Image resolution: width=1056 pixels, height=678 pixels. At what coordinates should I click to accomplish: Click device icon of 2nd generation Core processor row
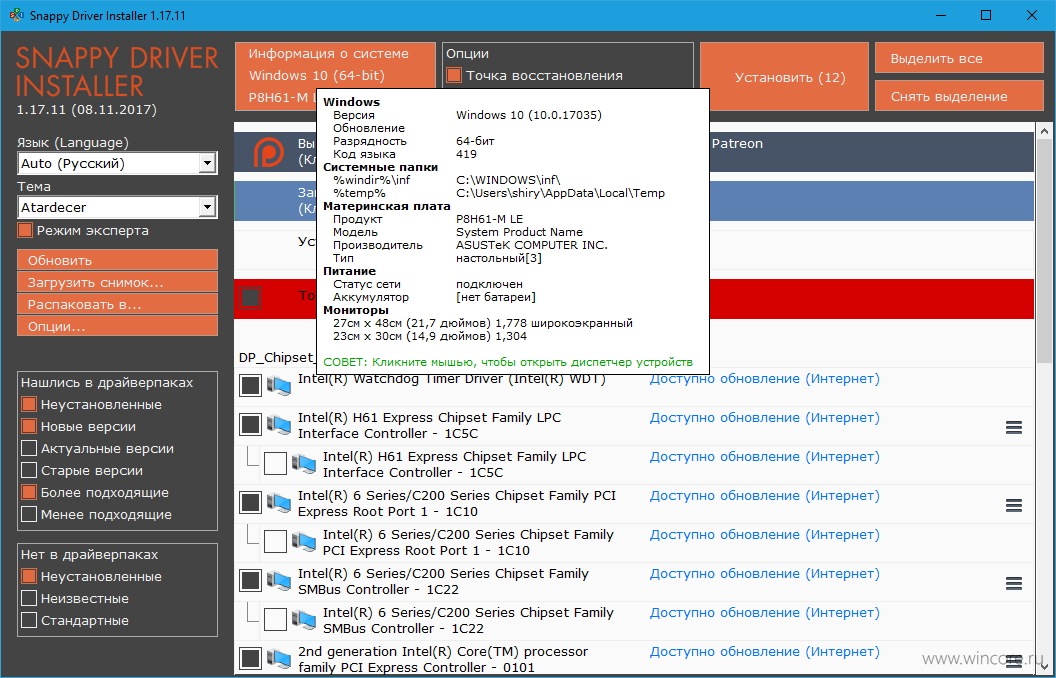pyautogui.click(x=278, y=659)
